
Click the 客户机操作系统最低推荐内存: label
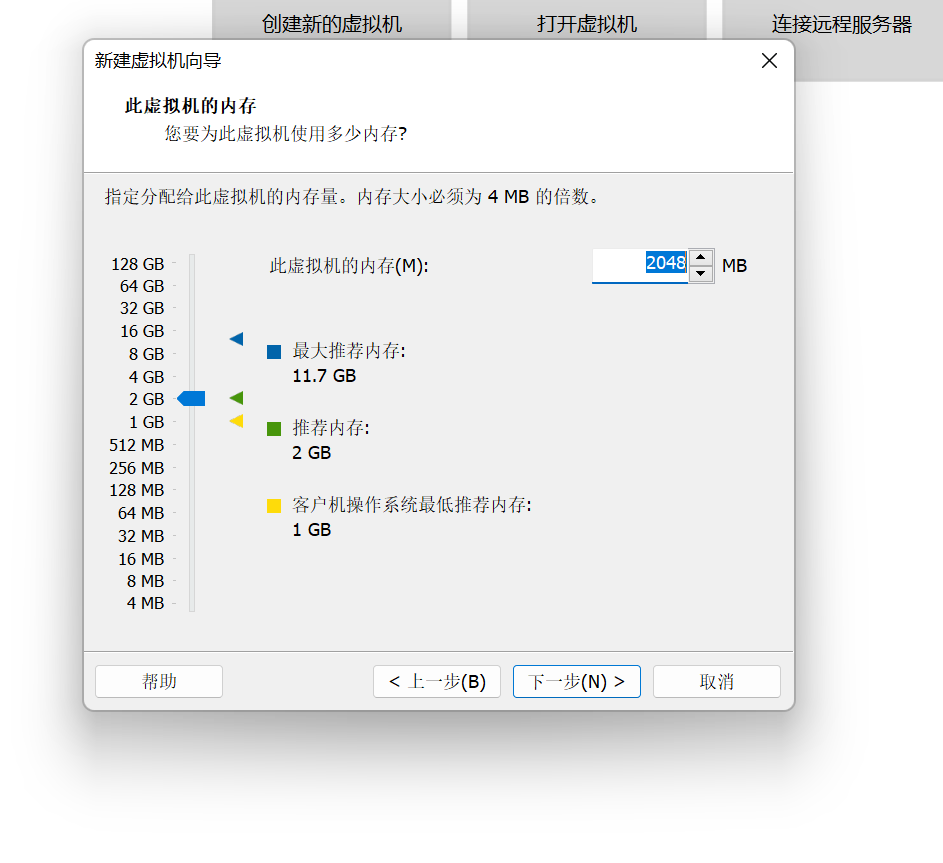pos(412,505)
